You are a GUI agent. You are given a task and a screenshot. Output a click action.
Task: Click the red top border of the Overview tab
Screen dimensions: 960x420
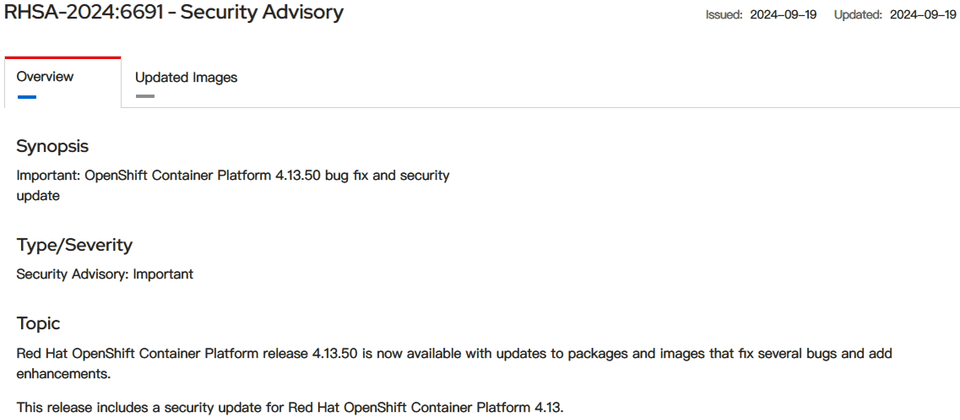[62, 58]
